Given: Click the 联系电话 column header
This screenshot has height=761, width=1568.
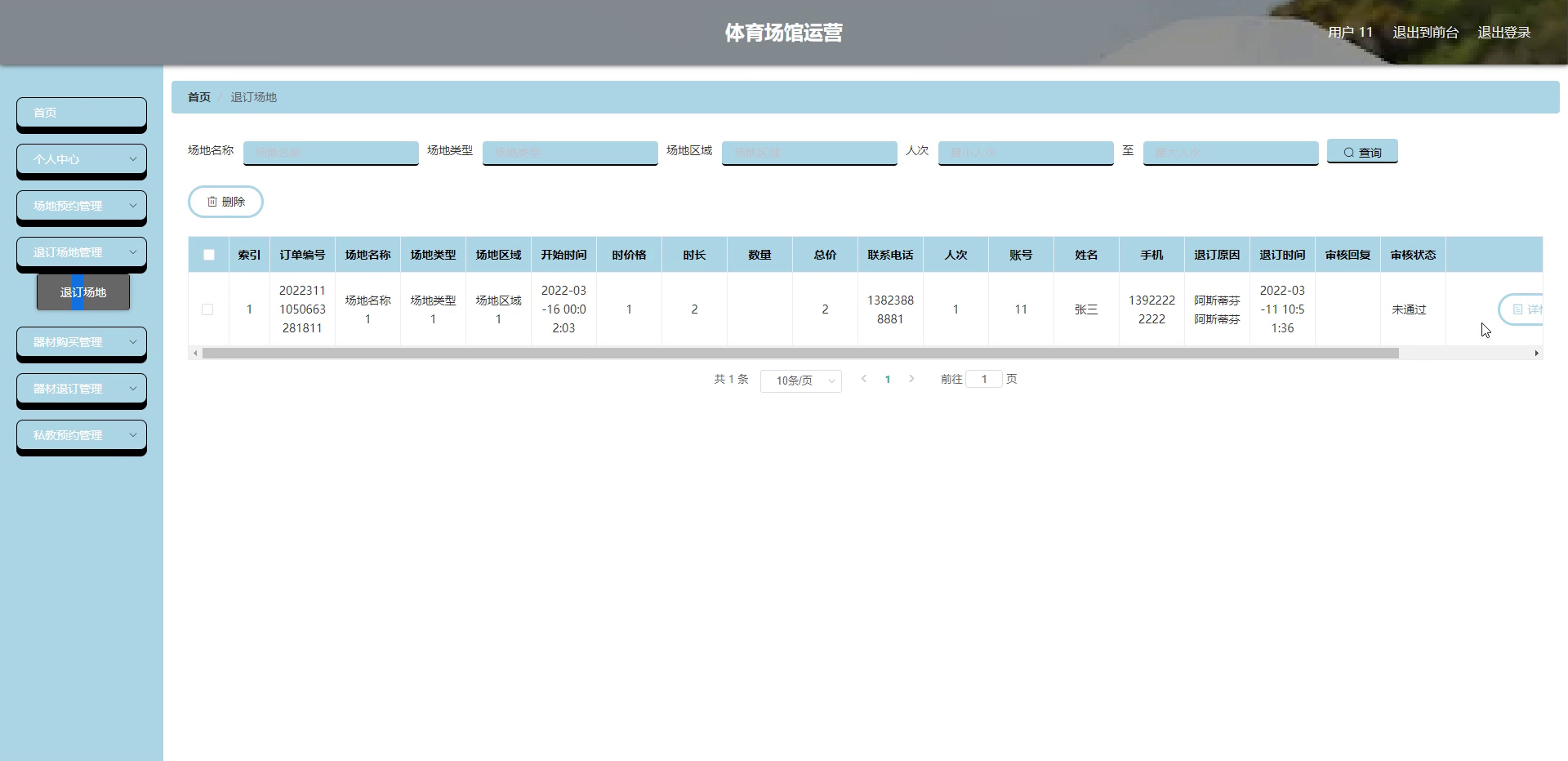Looking at the screenshot, I should point(890,255).
